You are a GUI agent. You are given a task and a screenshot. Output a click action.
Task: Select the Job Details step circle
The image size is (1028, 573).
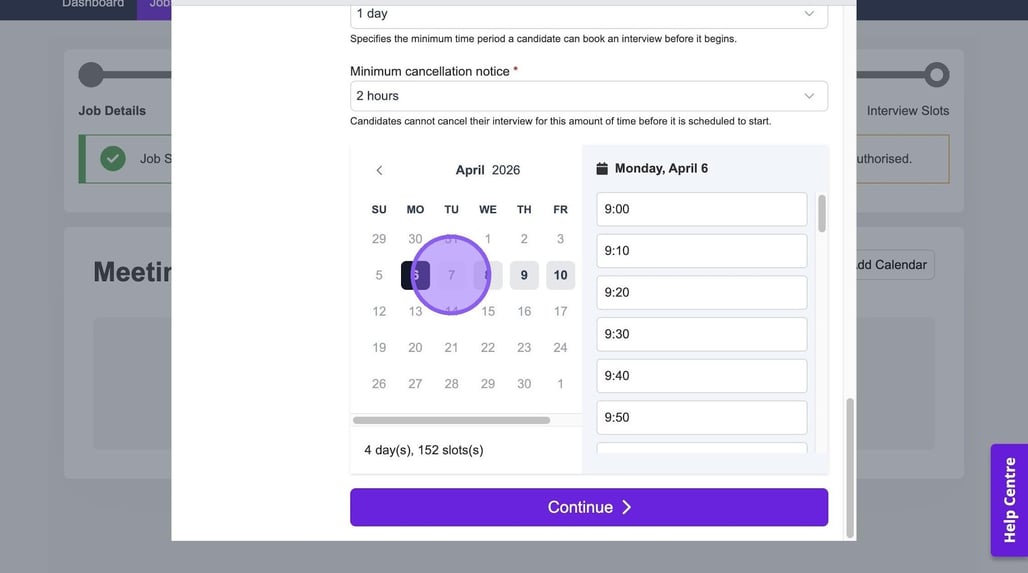pos(91,75)
